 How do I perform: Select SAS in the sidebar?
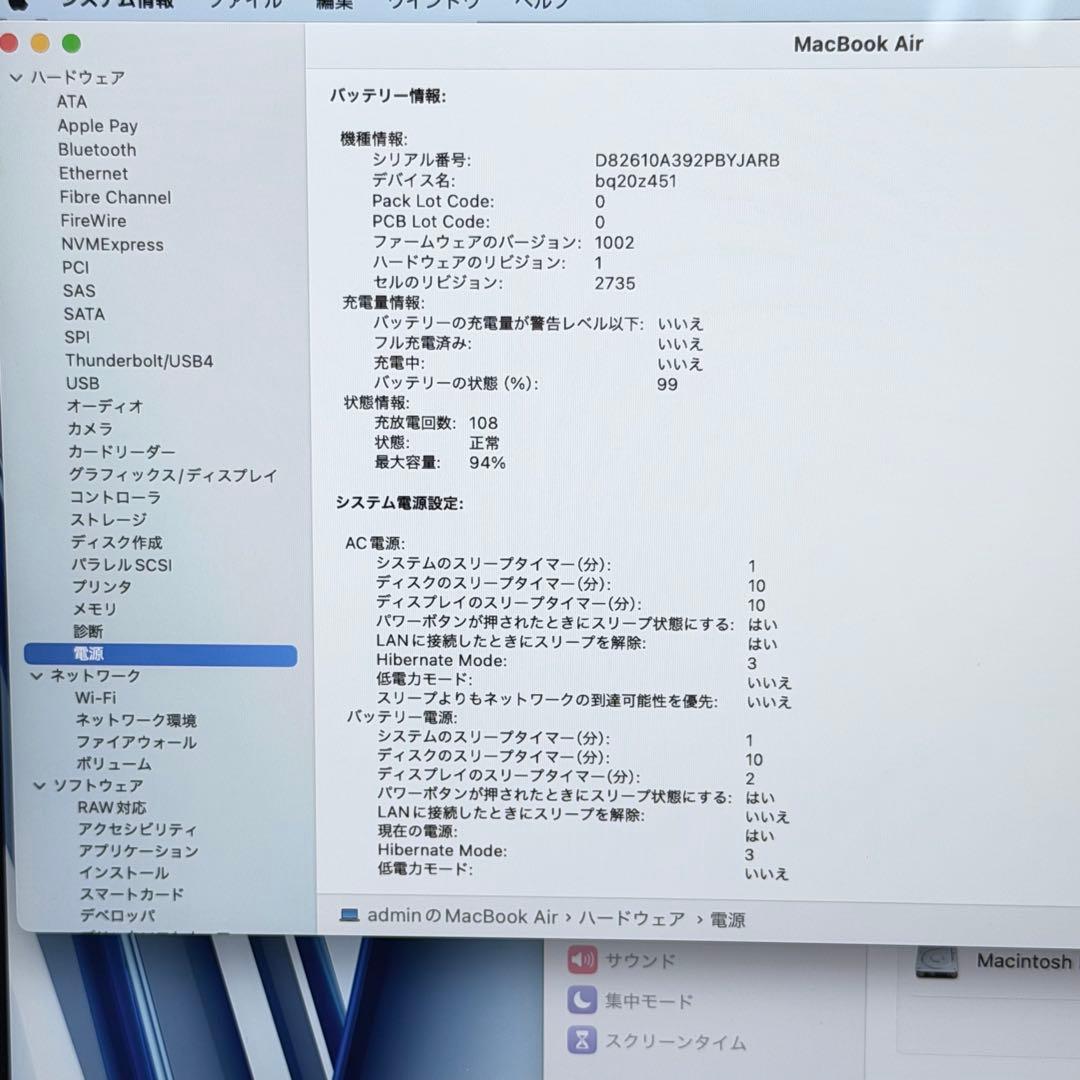(x=79, y=291)
